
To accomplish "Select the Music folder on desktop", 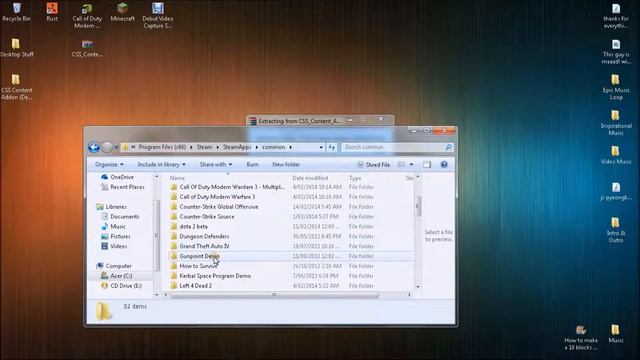I will (616, 334).
